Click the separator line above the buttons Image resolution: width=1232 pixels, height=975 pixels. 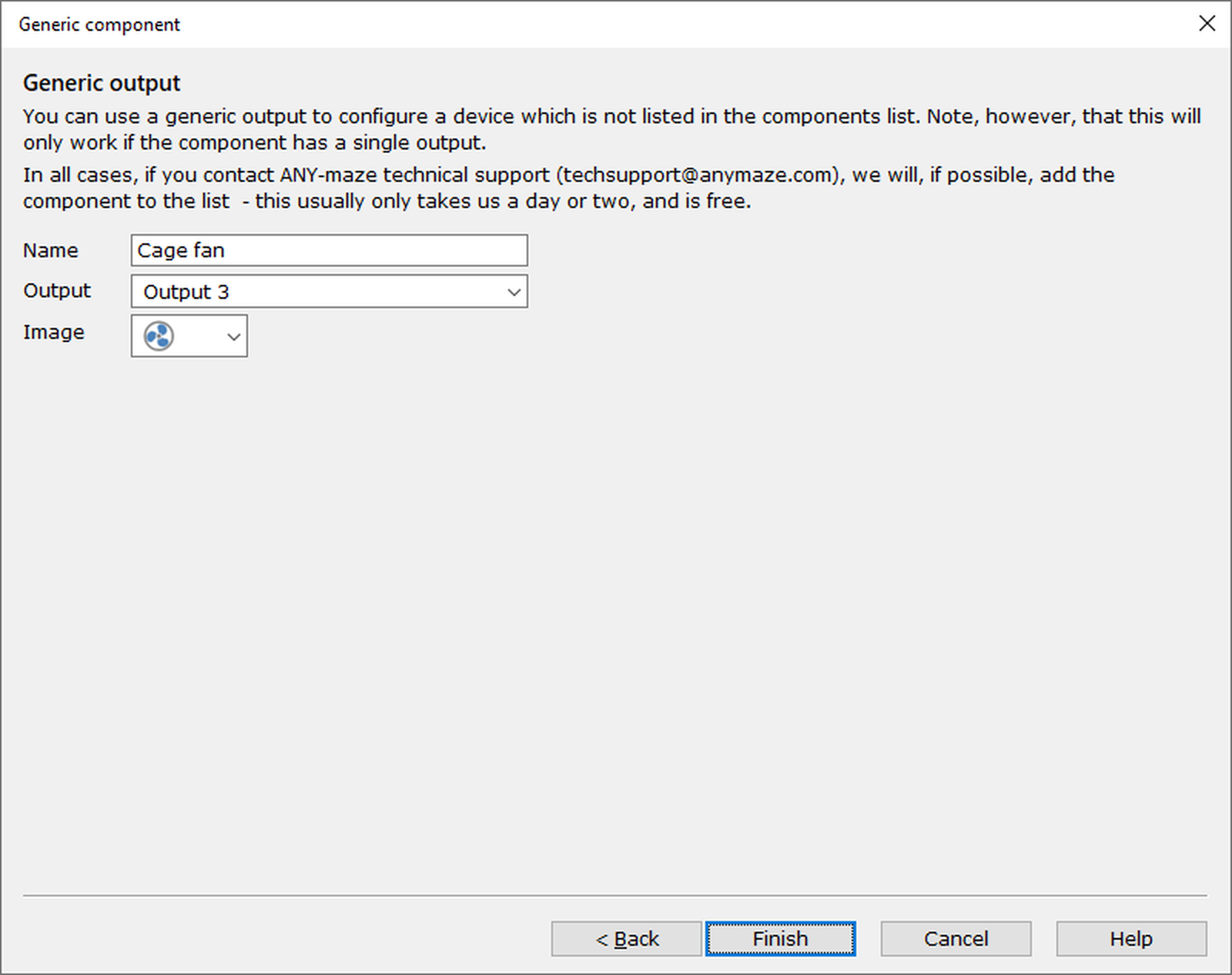pyautogui.click(x=615, y=896)
